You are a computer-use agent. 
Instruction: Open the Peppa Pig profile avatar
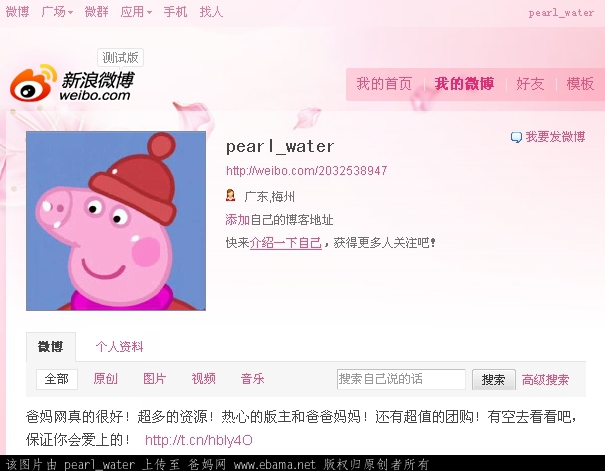tap(116, 221)
